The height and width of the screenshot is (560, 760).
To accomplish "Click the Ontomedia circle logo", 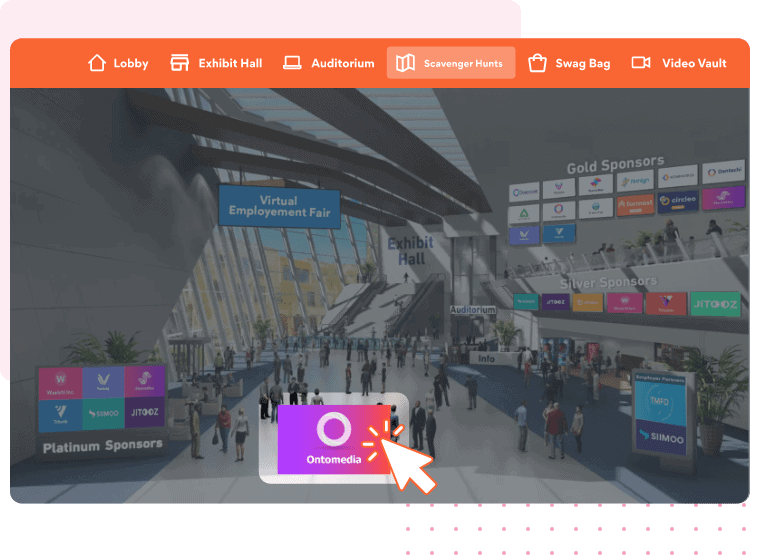I will (x=331, y=430).
